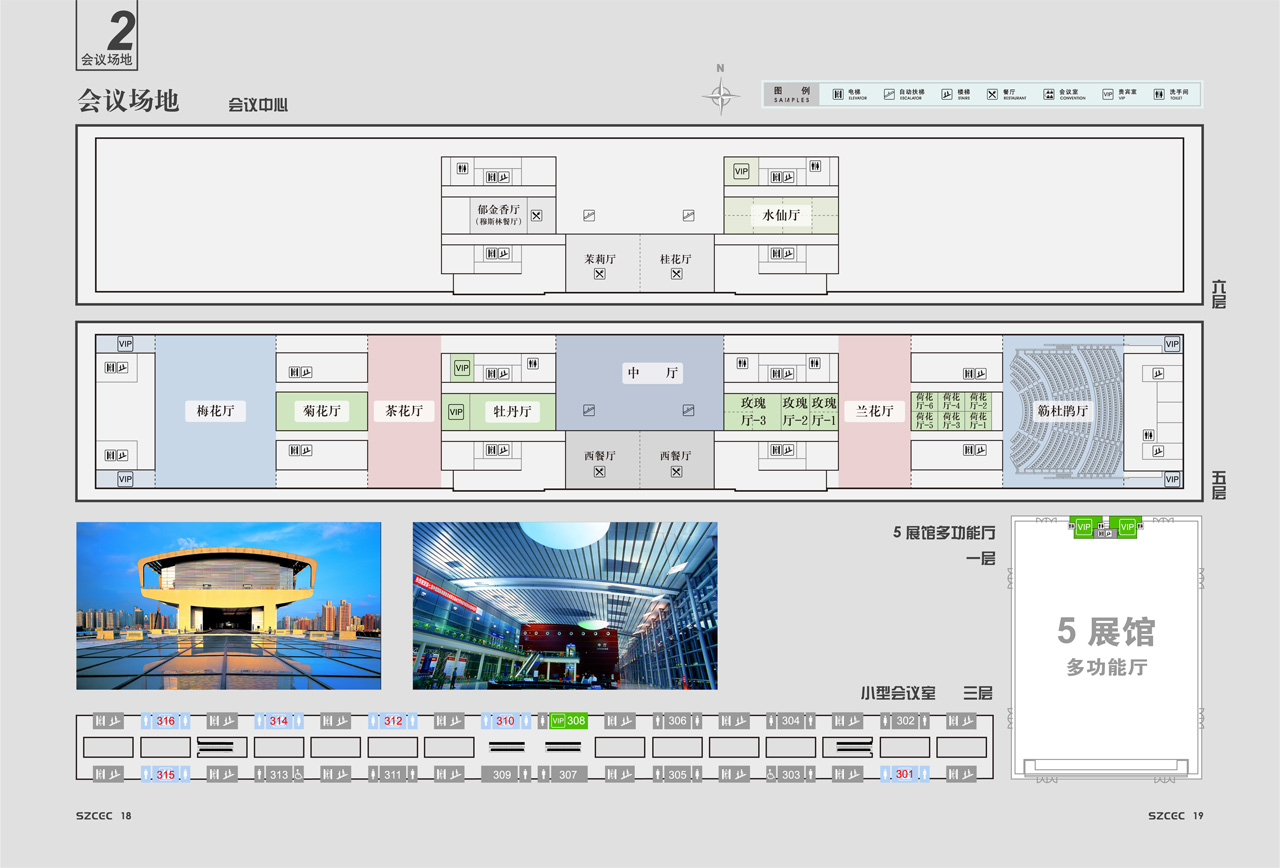Click the restaurant icon under 桂花厅
Screen dimensions: 1280x868
coord(677,274)
